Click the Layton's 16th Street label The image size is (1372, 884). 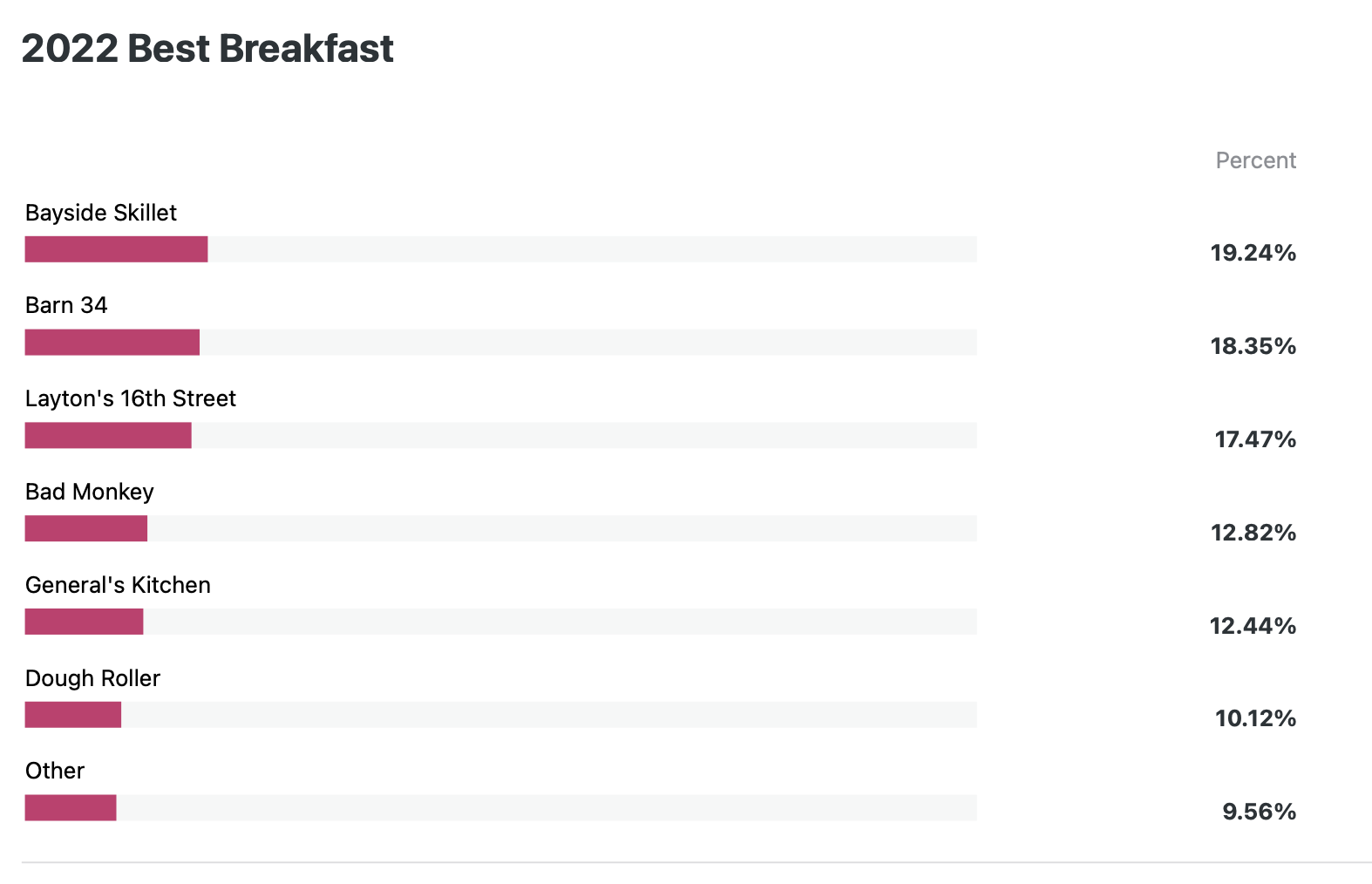[131, 398]
